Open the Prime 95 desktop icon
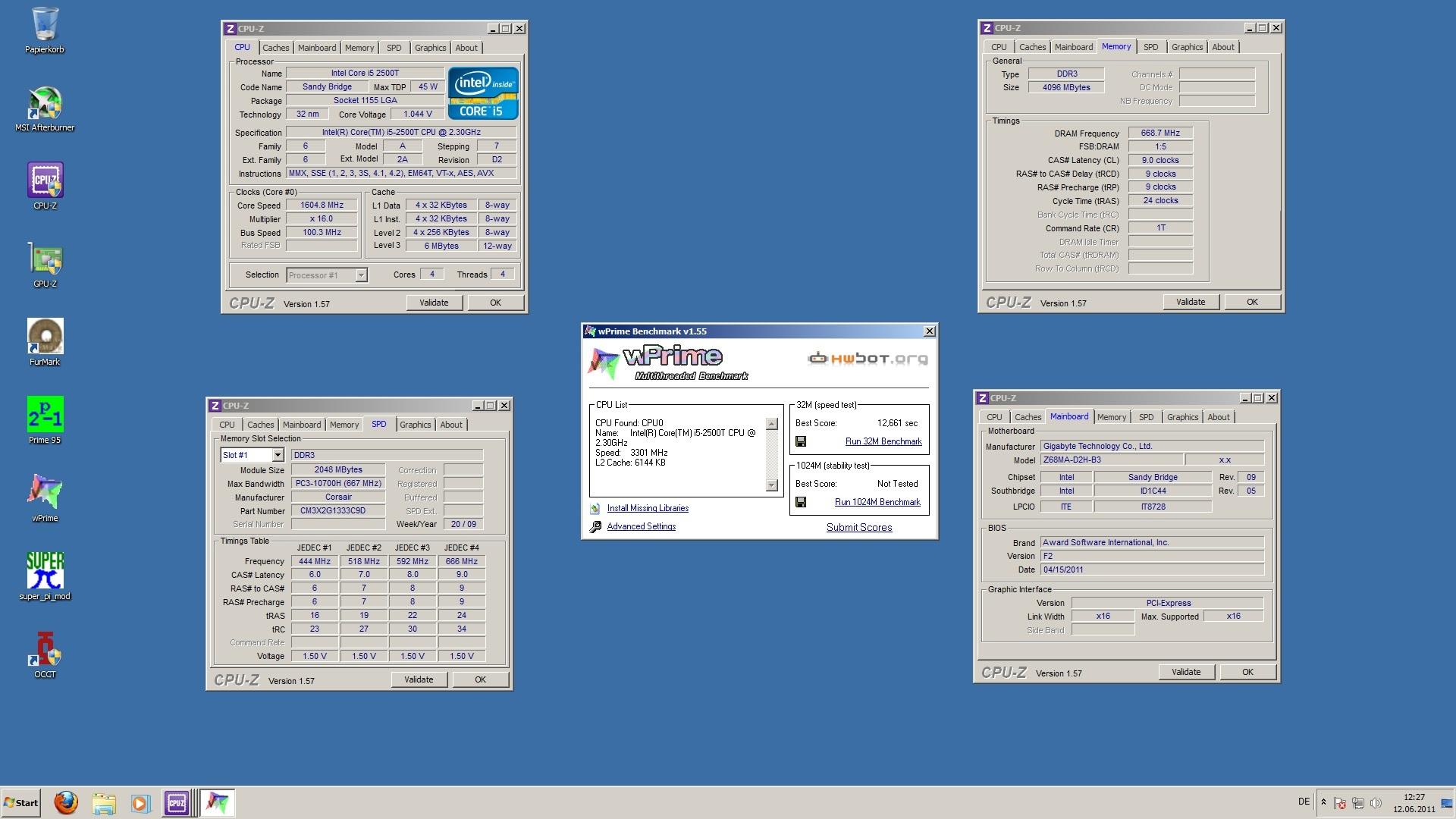The height and width of the screenshot is (819, 1456). click(x=45, y=421)
